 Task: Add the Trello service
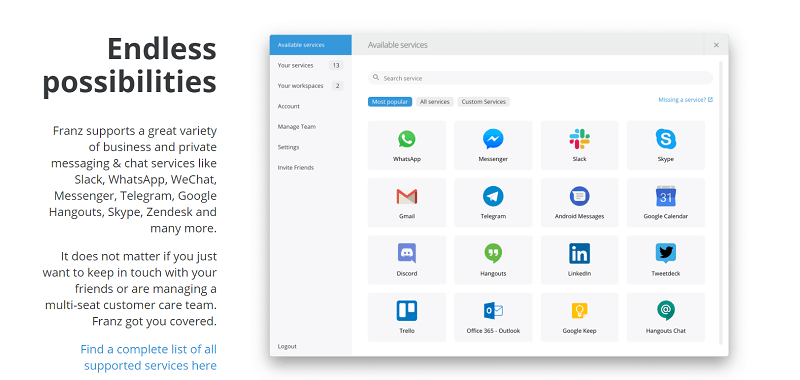tap(407, 317)
